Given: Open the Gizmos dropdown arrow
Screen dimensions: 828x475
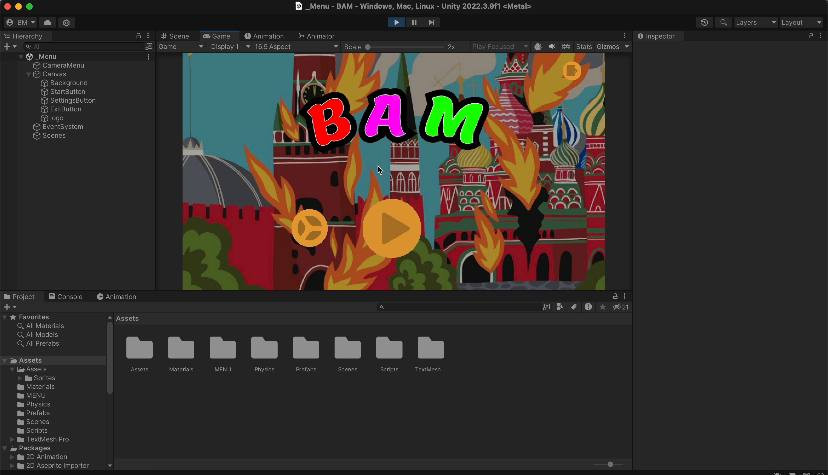Looking at the screenshot, I should (627, 46).
